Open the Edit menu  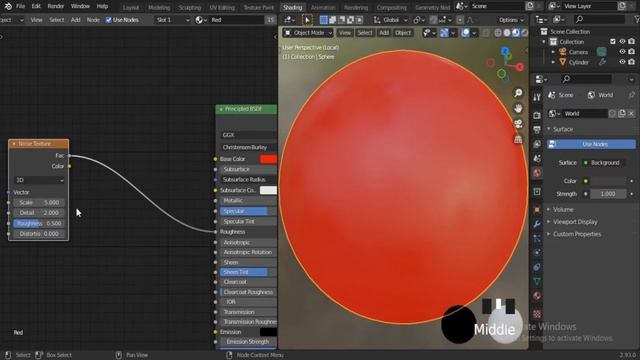coord(36,6)
